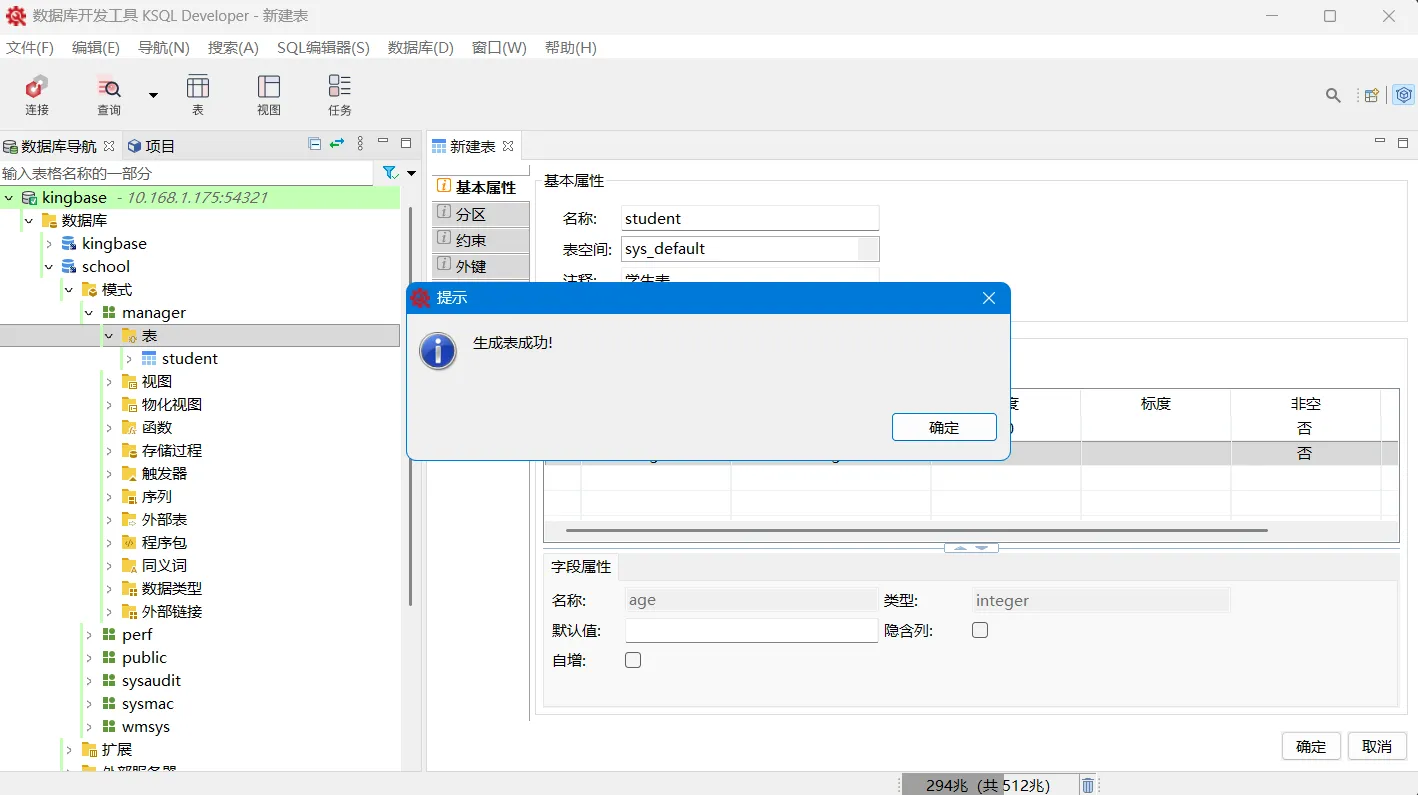Collapse all nodes in database navigator
This screenshot has width=1418, height=795.
314,144
